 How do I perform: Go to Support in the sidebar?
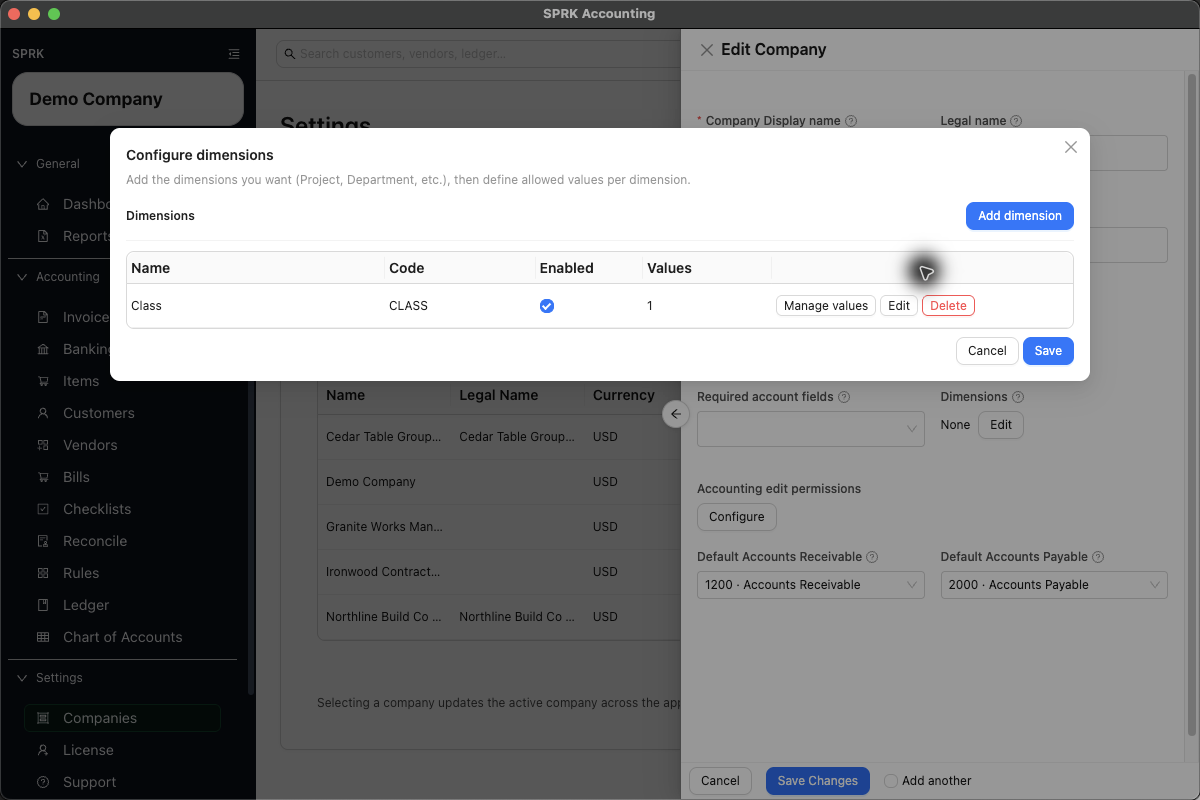pyautogui.click(x=122, y=782)
